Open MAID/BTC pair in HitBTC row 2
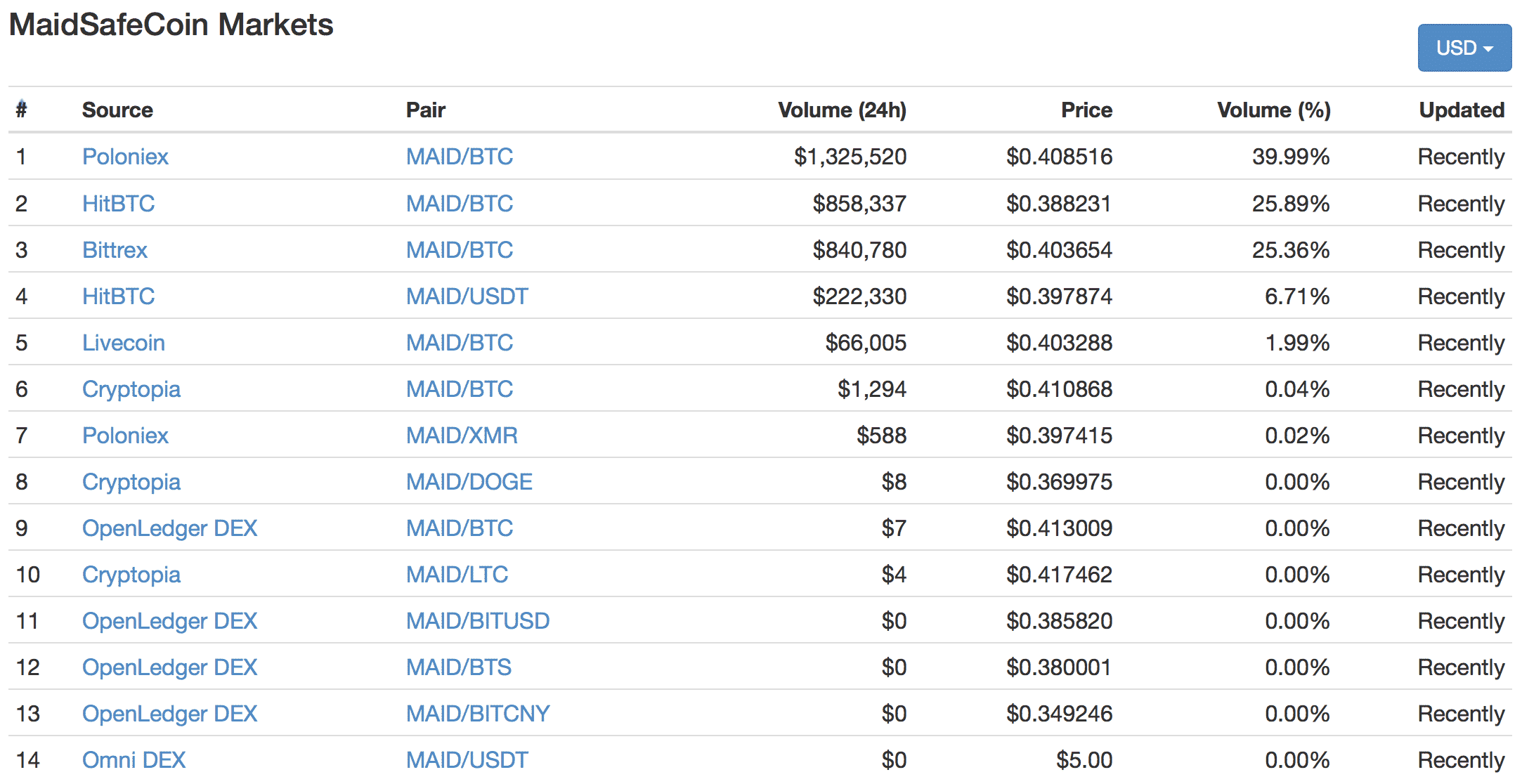1522x784 pixels. tap(460, 203)
